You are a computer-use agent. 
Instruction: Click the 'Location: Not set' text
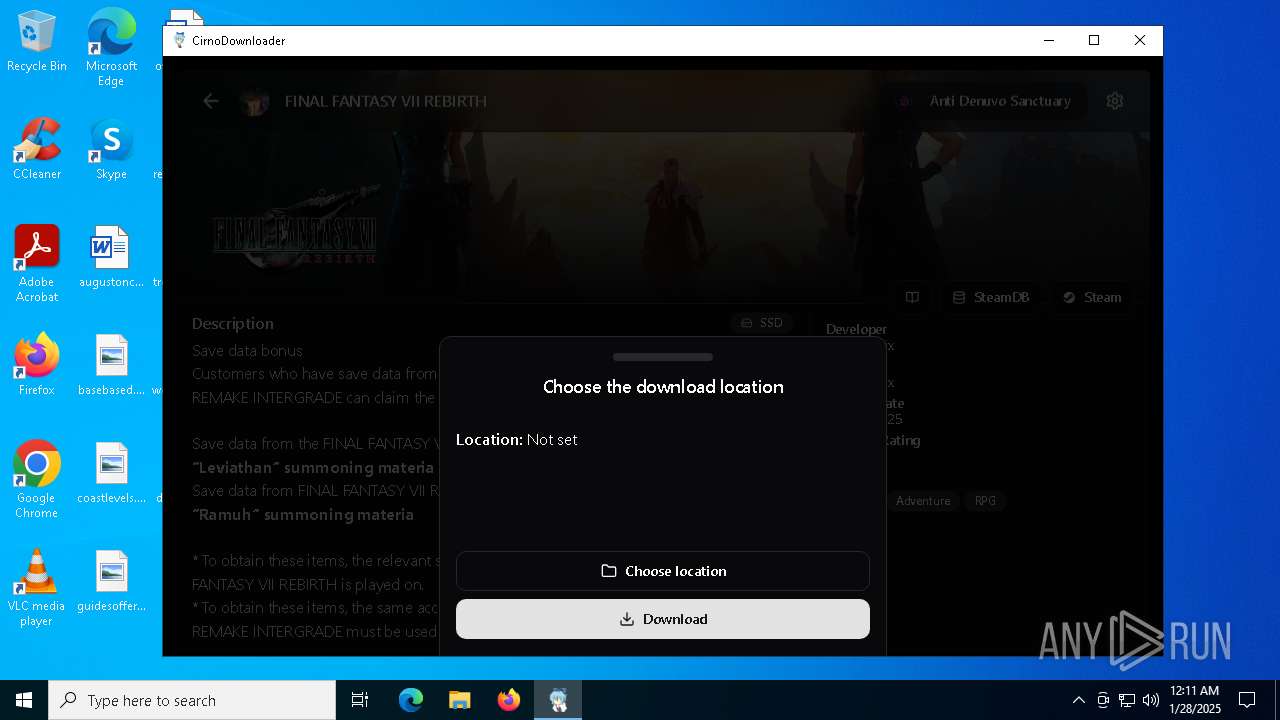click(x=517, y=440)
